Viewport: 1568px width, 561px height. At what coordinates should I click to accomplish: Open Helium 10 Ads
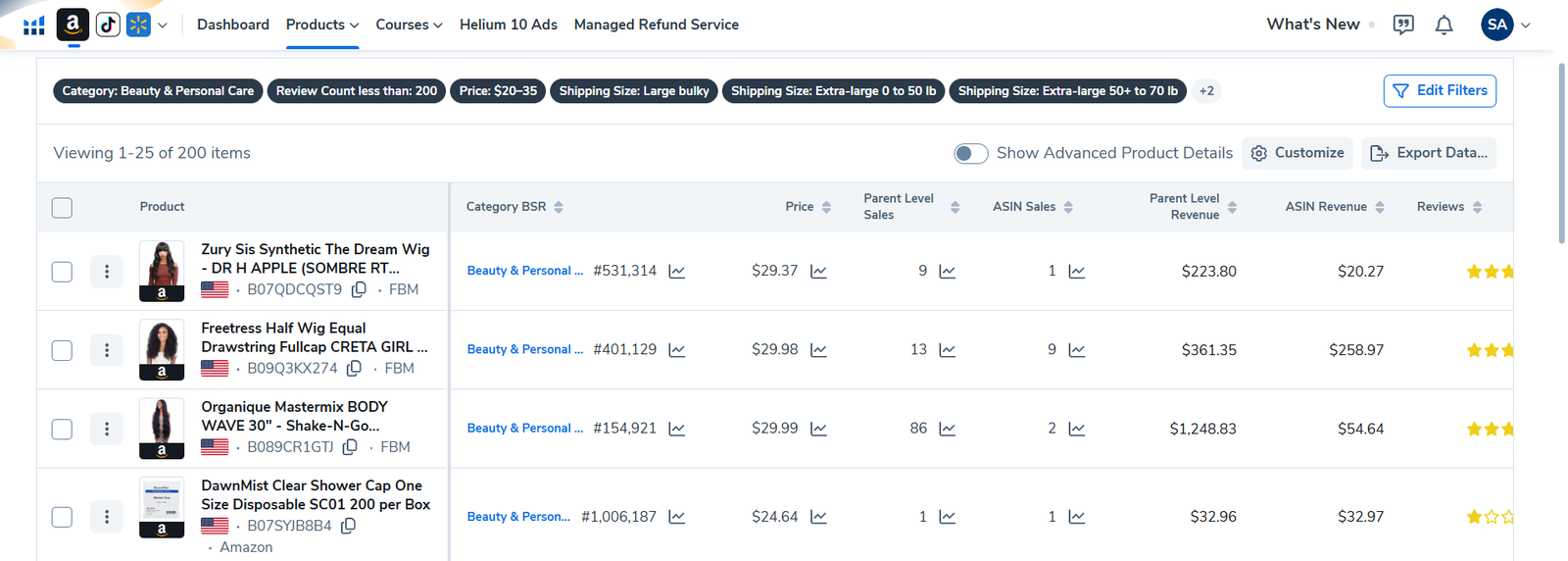[509, 25]
